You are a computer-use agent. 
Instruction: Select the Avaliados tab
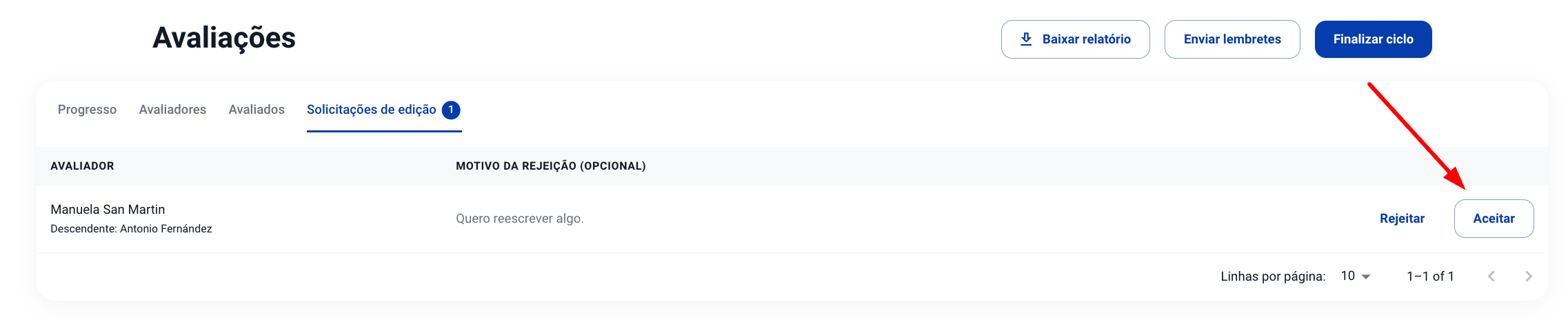click(x=257, y=110)
